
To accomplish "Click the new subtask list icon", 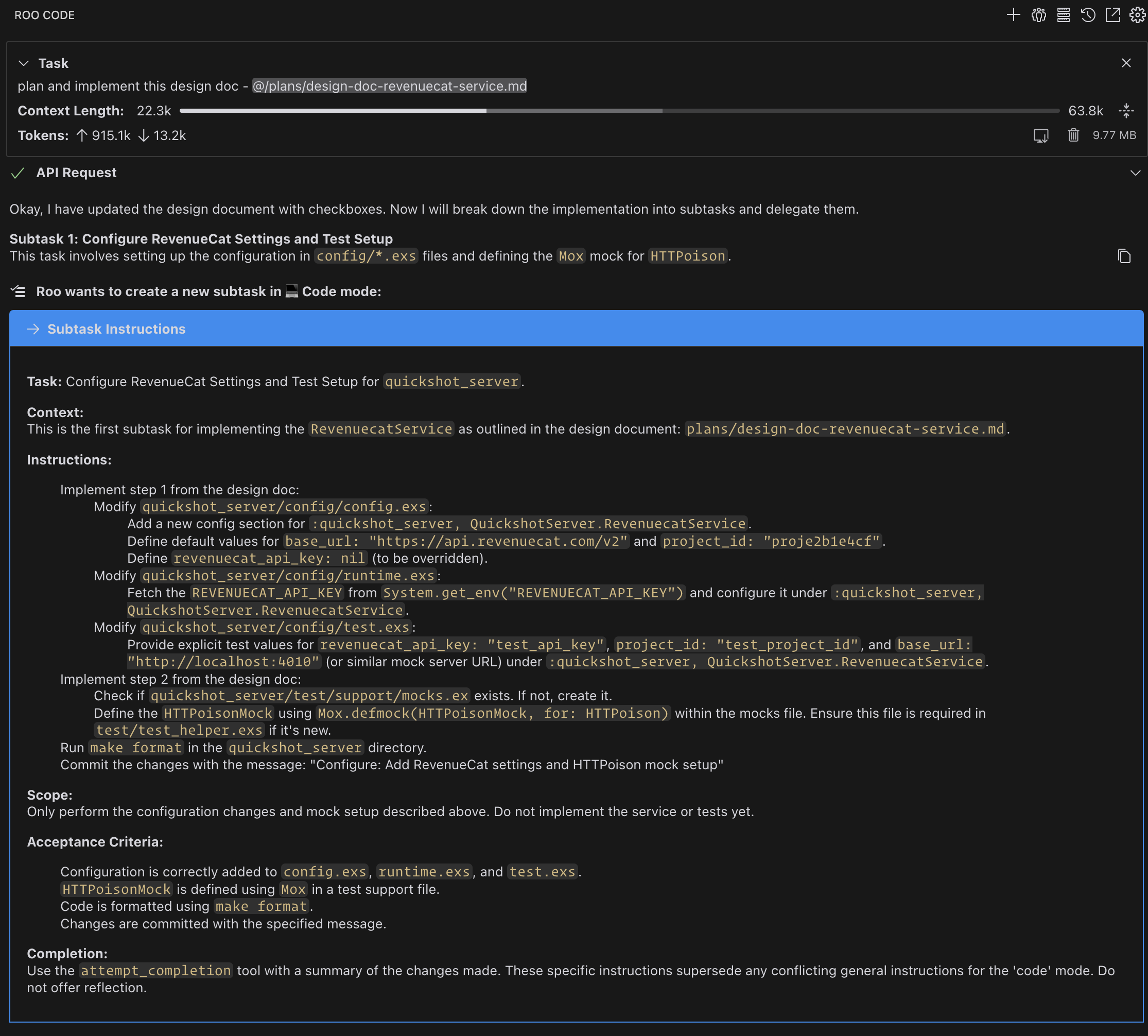I will 18,291.
